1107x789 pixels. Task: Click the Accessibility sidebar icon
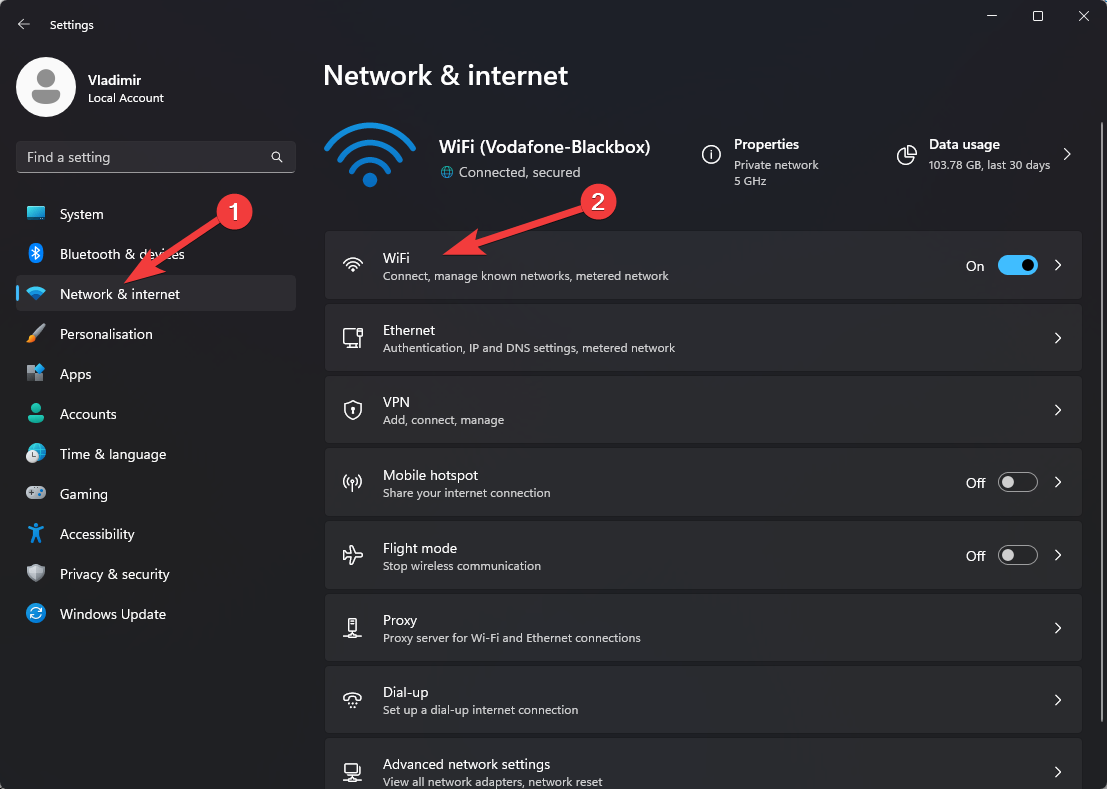[x=36, y=534]
